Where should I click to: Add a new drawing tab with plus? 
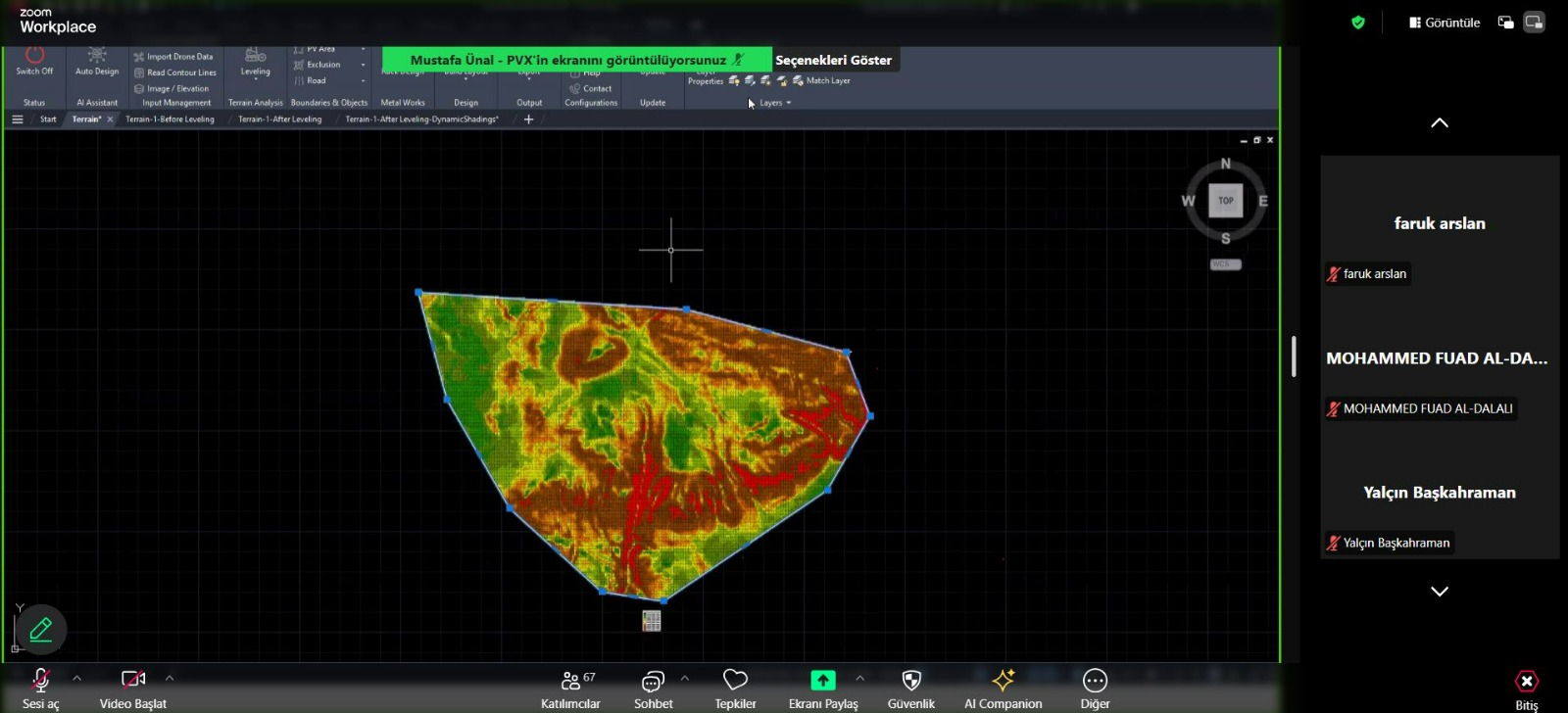tap(528, 119)
